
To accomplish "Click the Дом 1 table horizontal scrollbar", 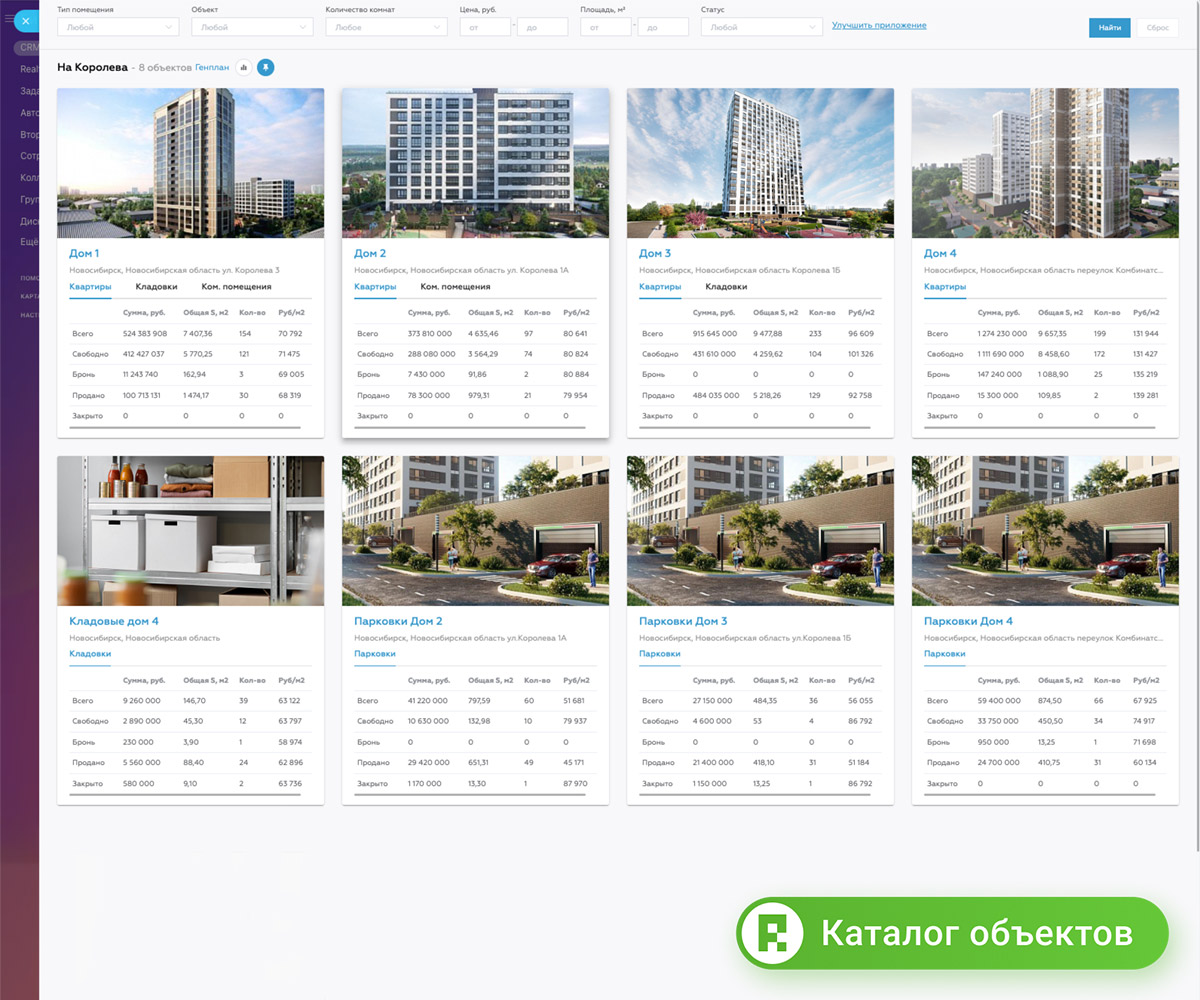I will (185, 427).
